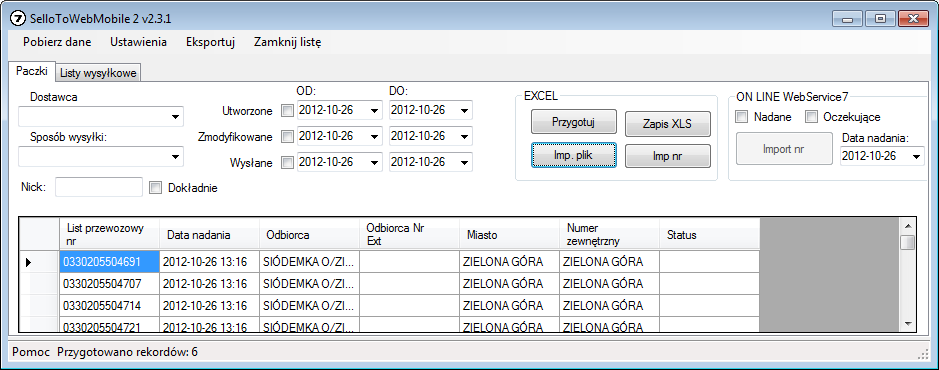Click Odbiorca cell in row 0330205504707
This screenshot has width=939, height=370.
(x=310, y=284)
